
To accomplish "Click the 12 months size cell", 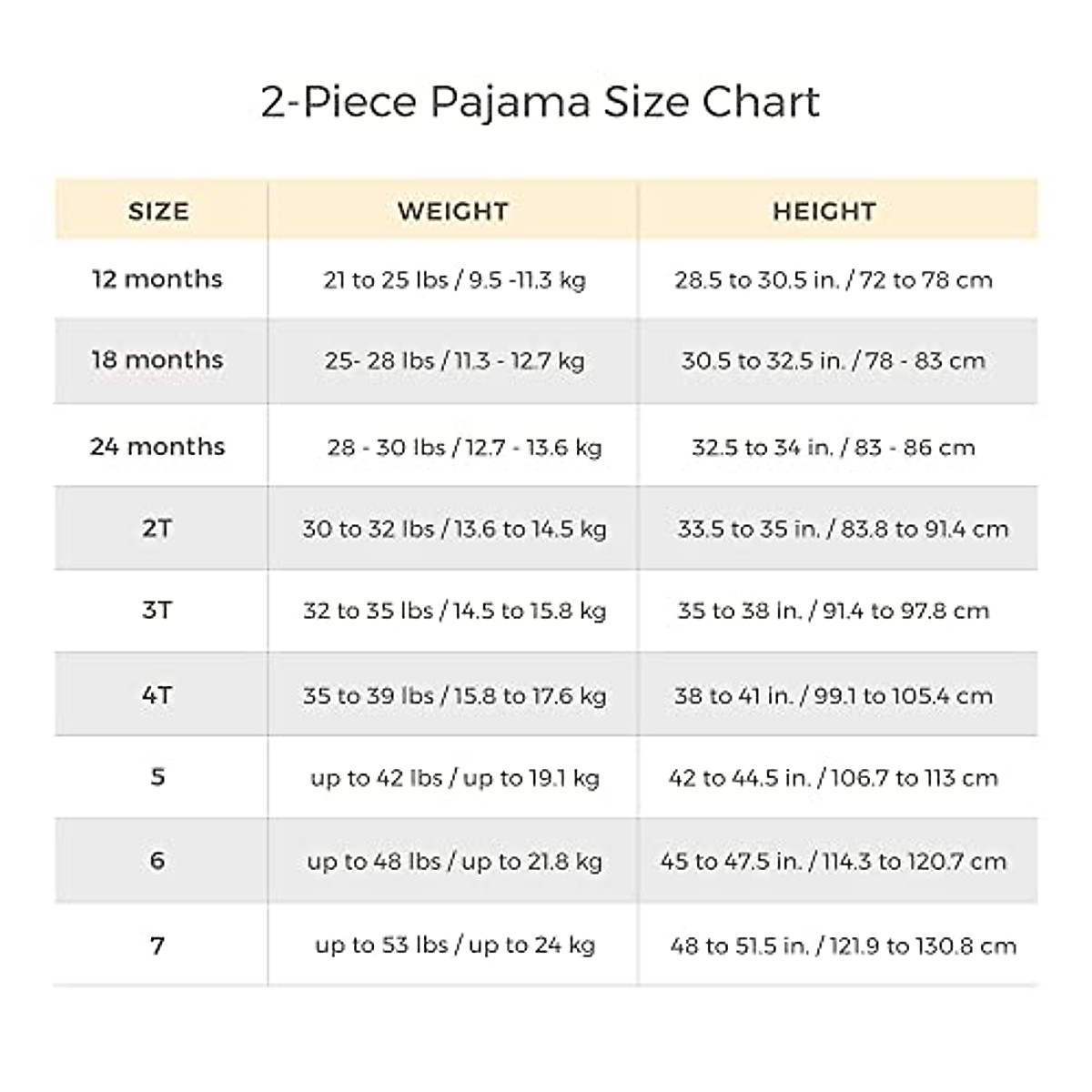I will coord(157,278).
